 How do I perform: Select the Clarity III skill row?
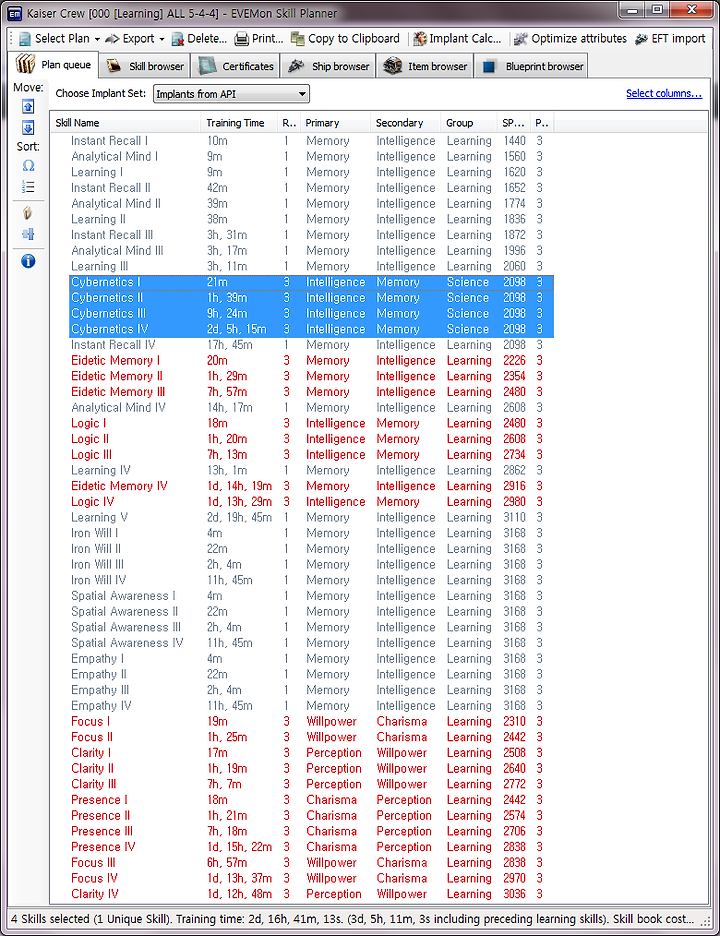pos(311,784)
